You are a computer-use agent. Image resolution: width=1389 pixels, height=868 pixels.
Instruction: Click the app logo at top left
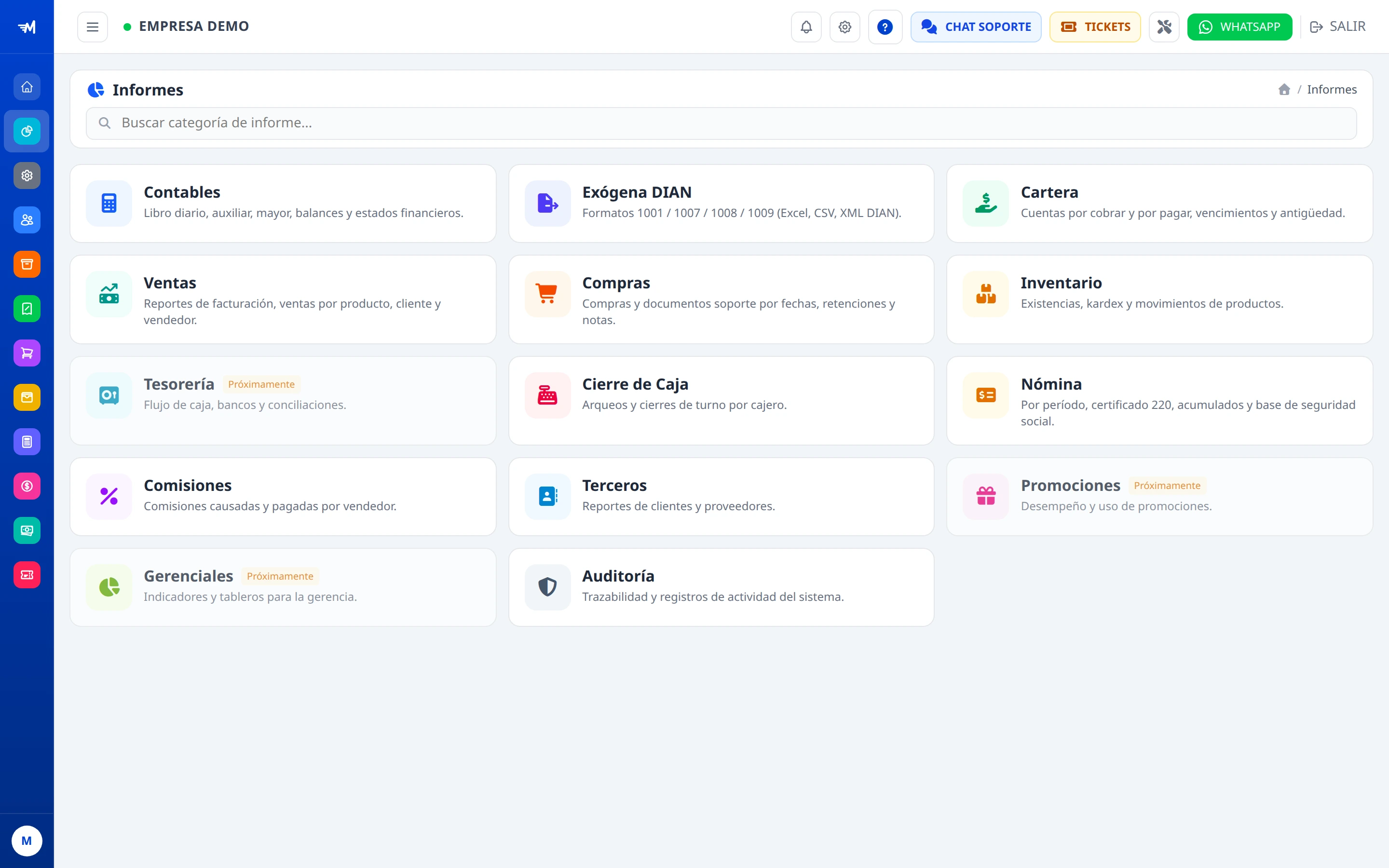tap(27, 27)
